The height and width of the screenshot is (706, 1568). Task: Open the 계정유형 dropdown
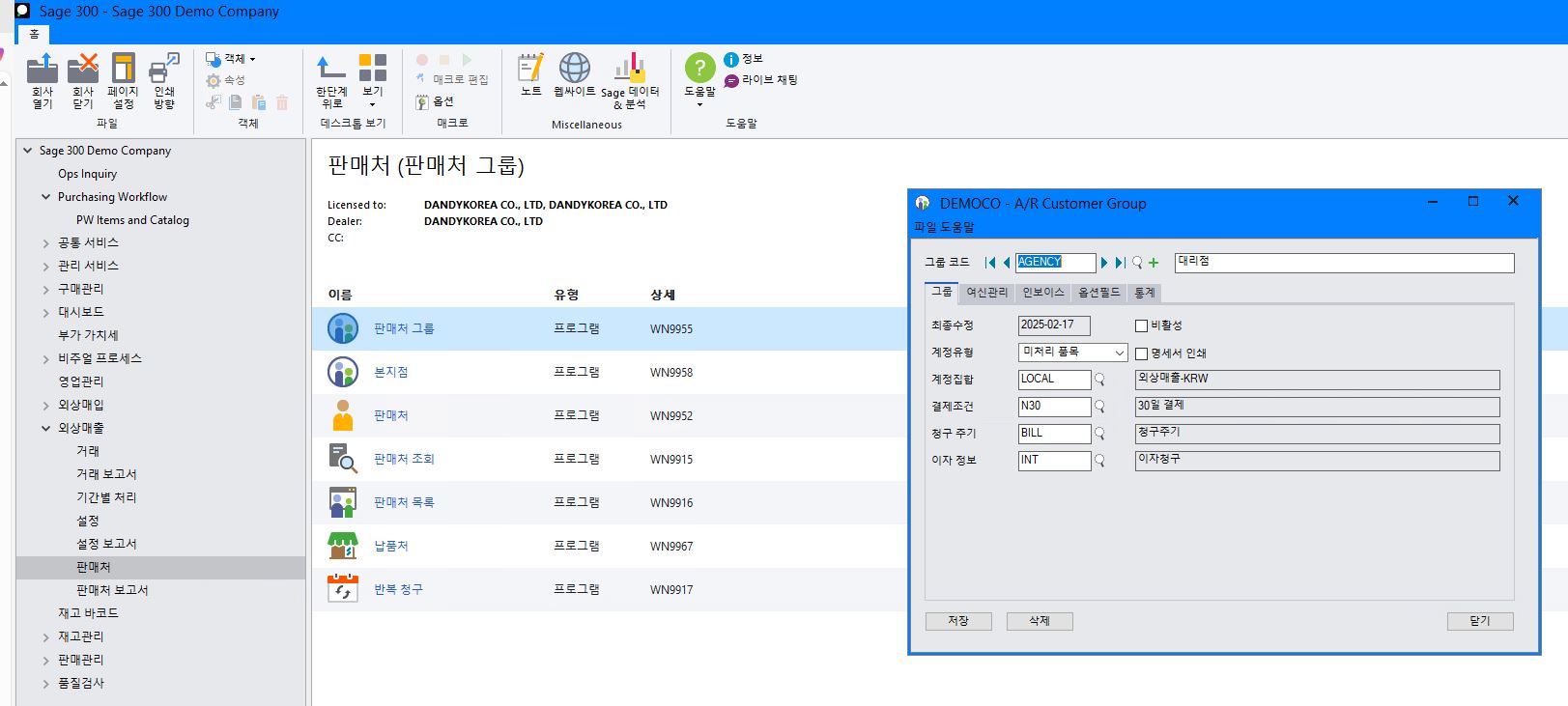tap(1119, 353)
